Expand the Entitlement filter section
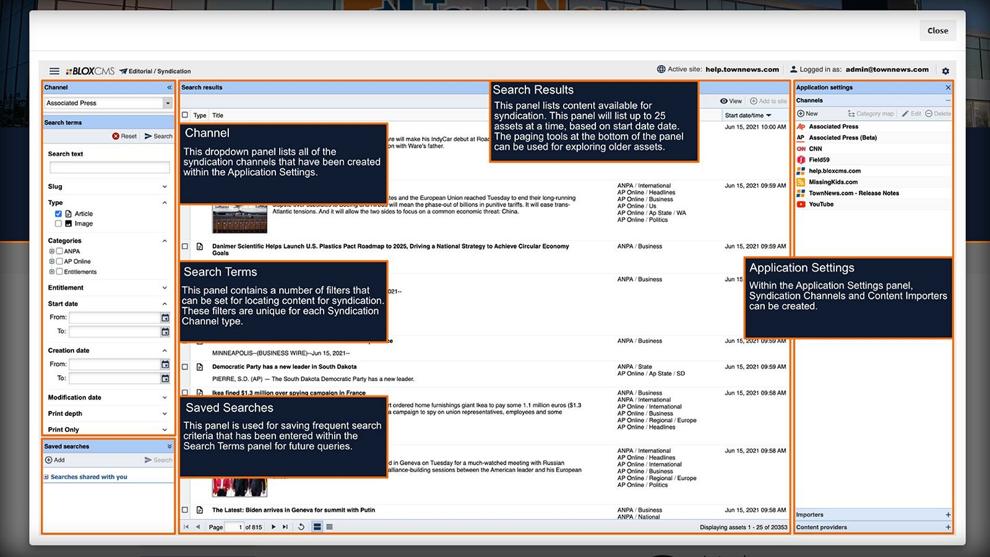 click(165, 288)
